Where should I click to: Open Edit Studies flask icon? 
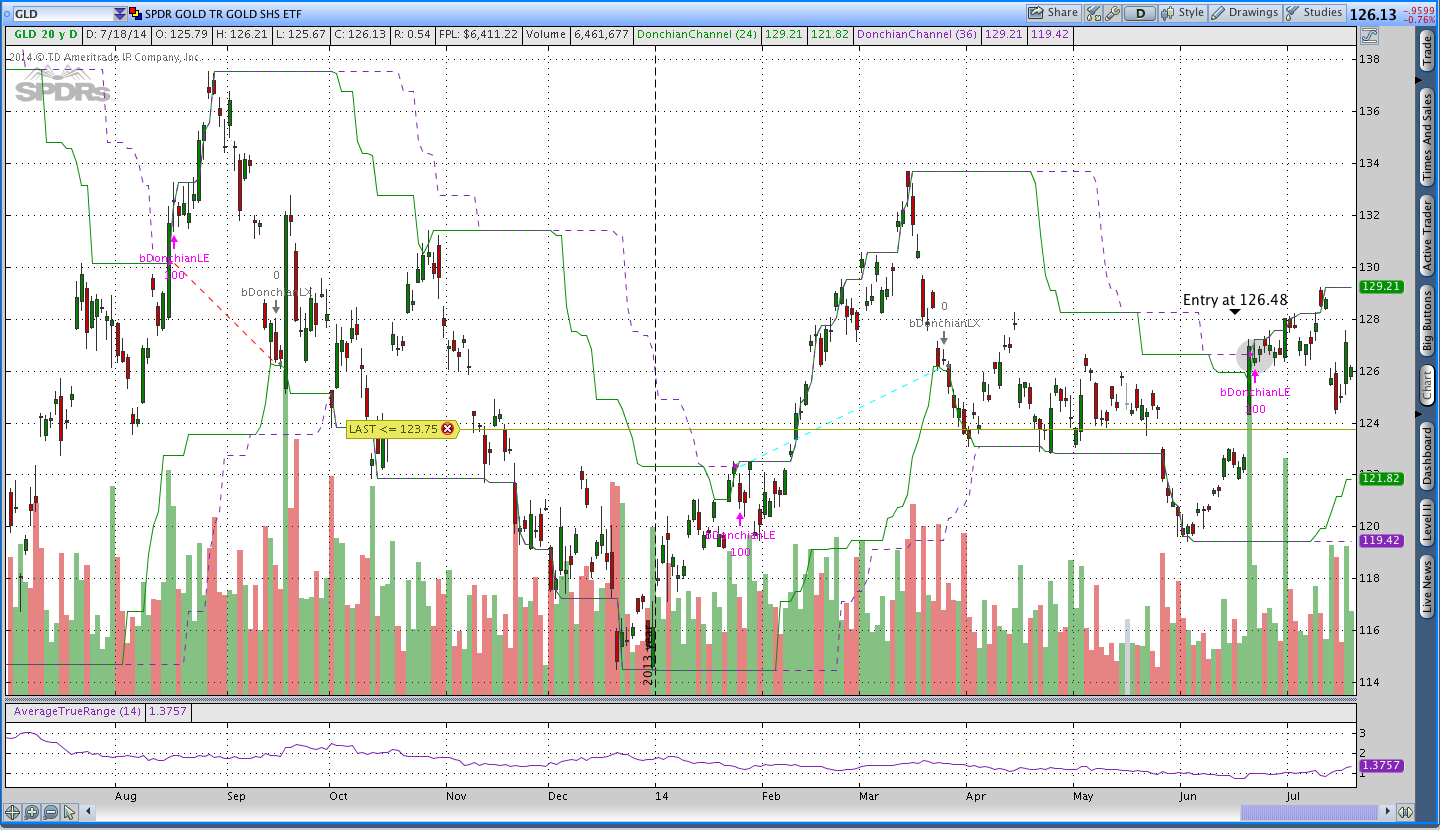click(x=1091, y=13)
